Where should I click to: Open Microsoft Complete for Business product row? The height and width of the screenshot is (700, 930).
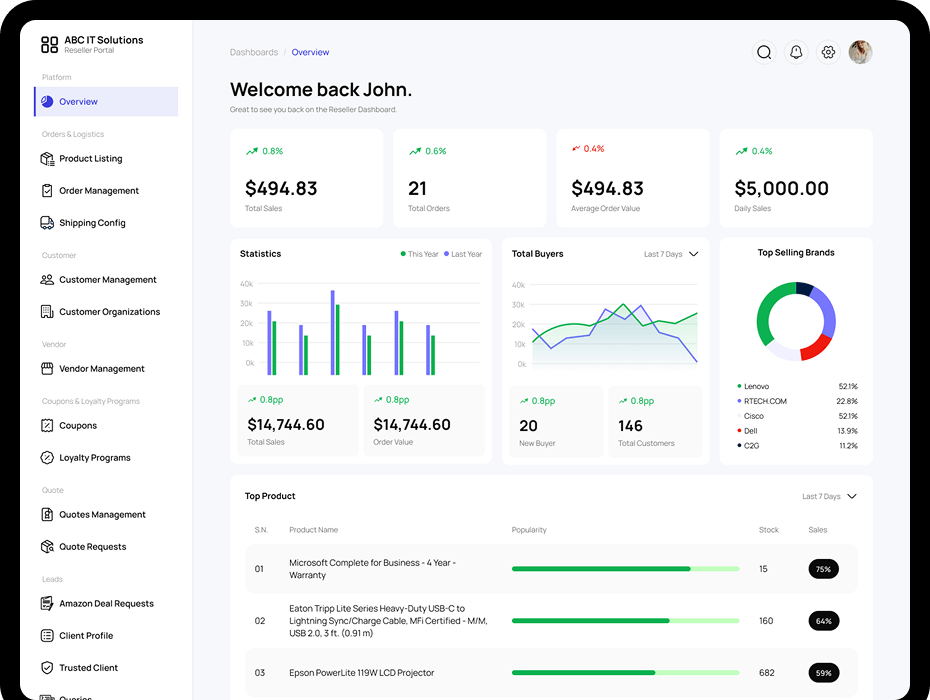(x=372, y=569)
